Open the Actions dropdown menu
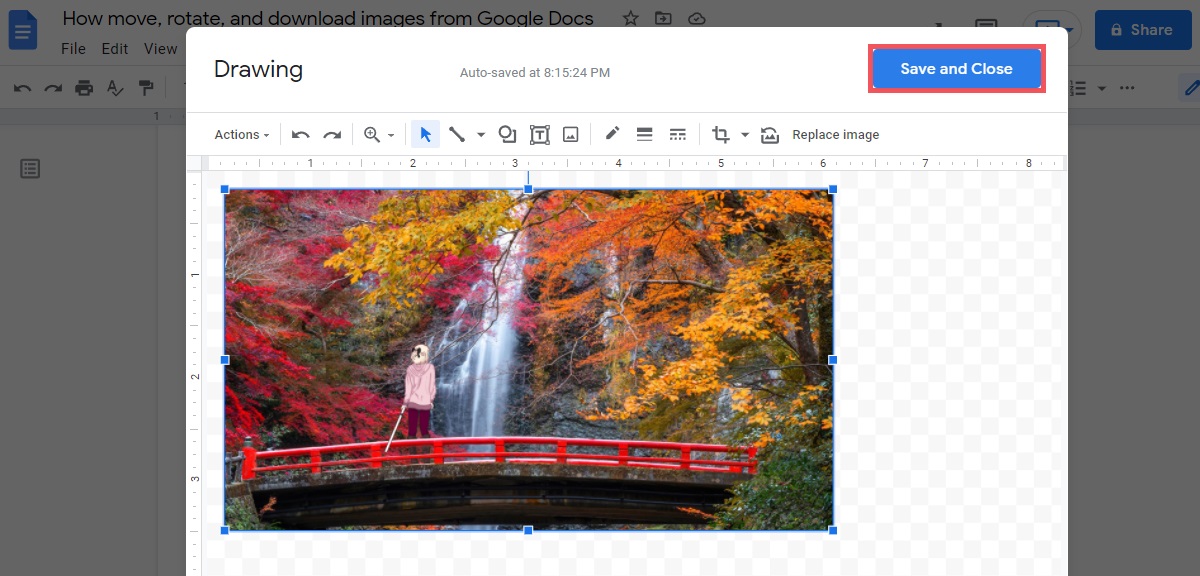The width and height of the screenshot is (1200, 576). pos(242,135)
